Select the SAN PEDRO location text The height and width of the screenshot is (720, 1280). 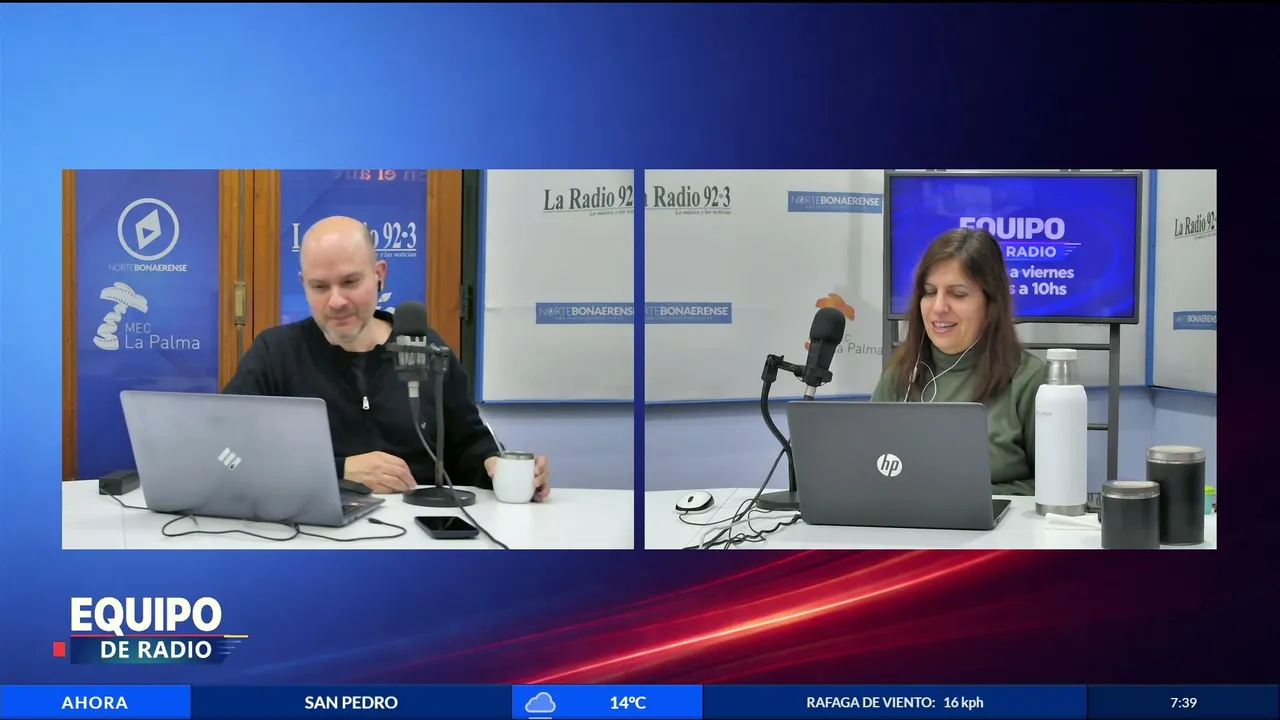click(x=351, y=703)
